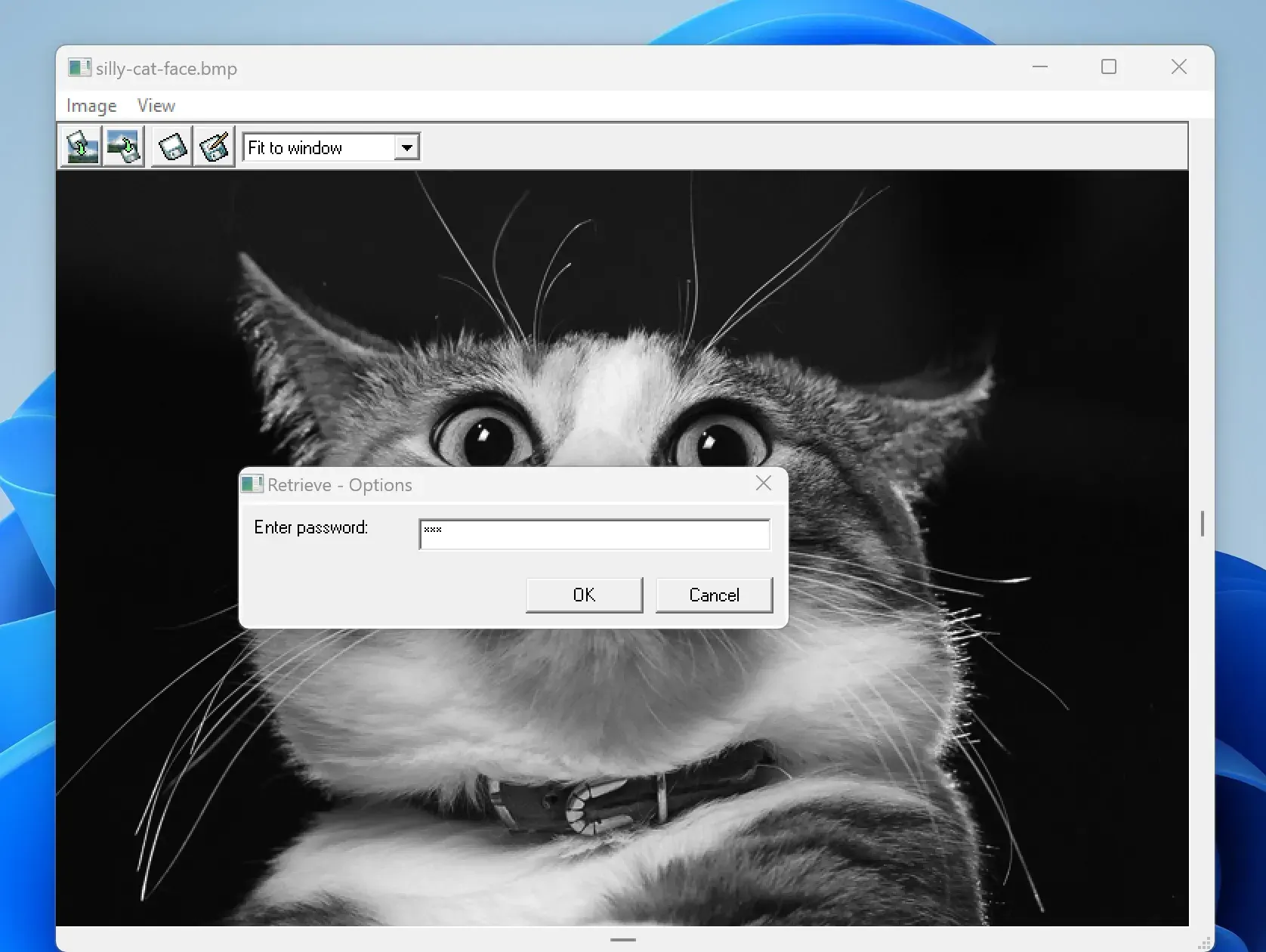Viewport: 1266px width, 952px height.
Task: Maximize the silly-cat-face.bmp window
Action: click(x=1109, y=67)
